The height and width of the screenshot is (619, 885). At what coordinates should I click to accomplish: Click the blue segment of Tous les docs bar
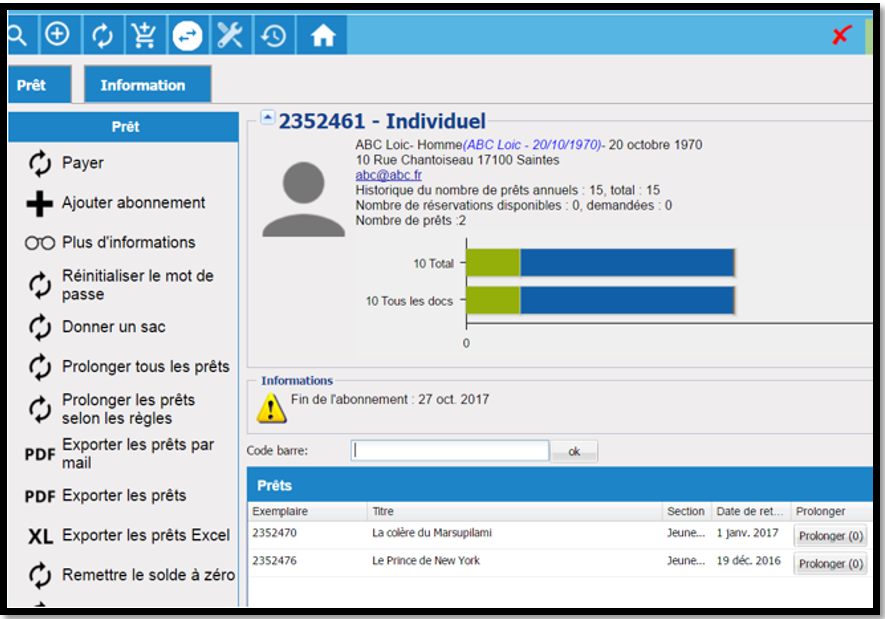627,300
